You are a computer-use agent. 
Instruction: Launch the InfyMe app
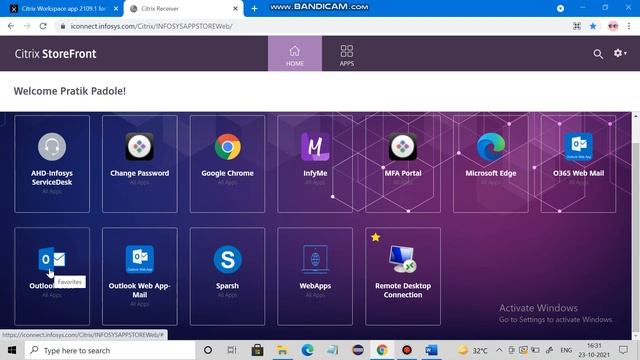pos(315,164)
